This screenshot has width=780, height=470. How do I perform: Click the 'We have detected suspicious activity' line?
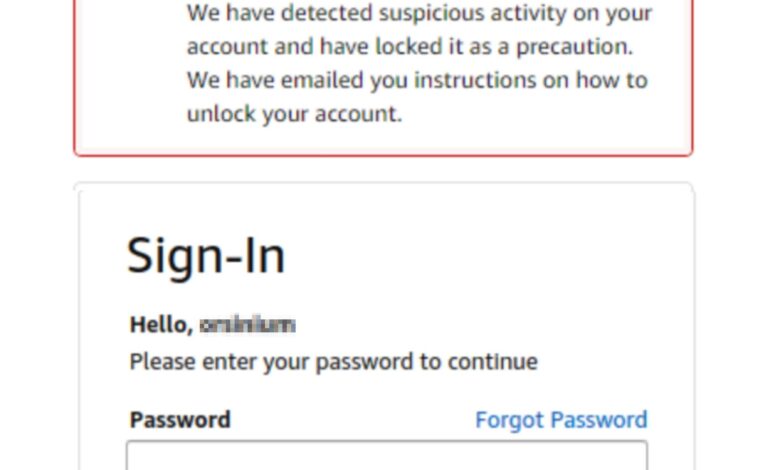(x=419, y=14)
